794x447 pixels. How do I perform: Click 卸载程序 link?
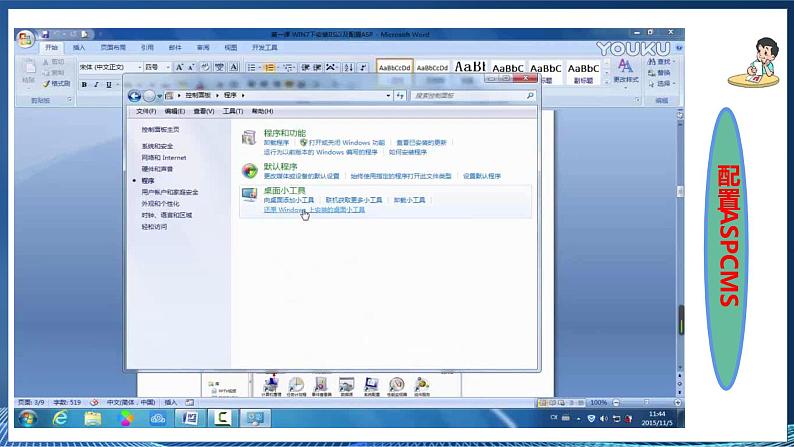point(276,143)
